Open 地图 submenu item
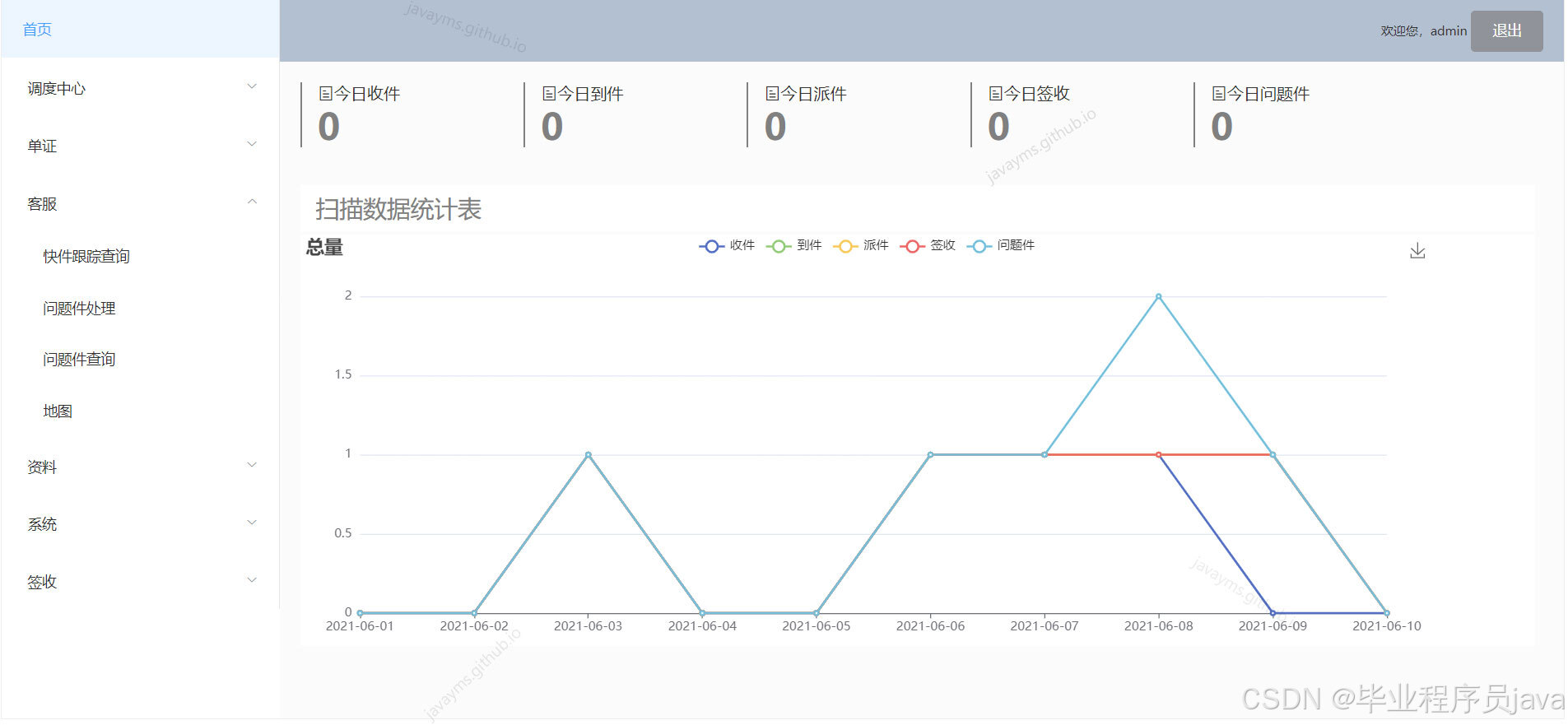The image size is (1568, 725). click(58, 411)
